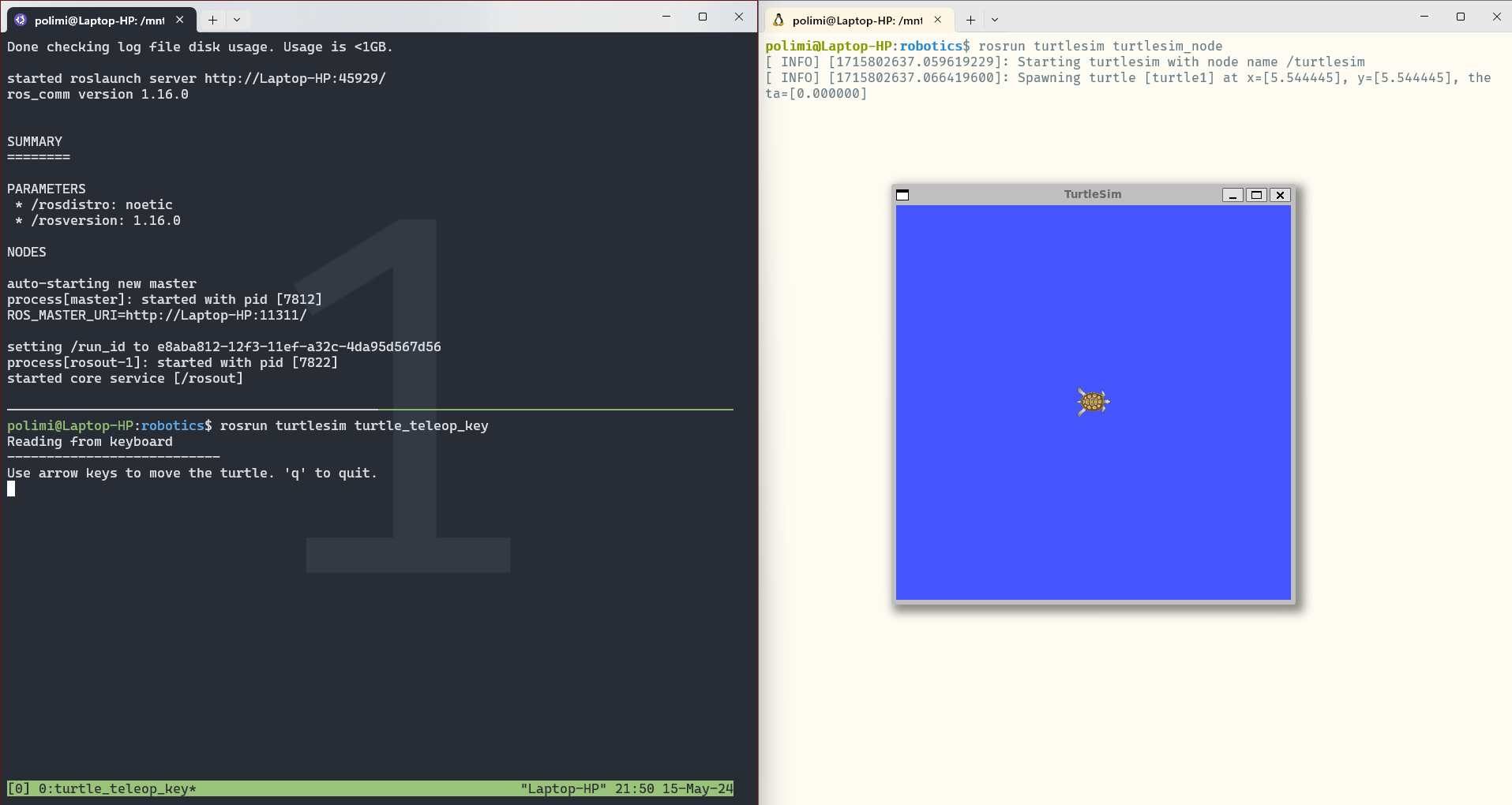Expand the dark terminal's tab profile dropdown

(x=237, y=20)
